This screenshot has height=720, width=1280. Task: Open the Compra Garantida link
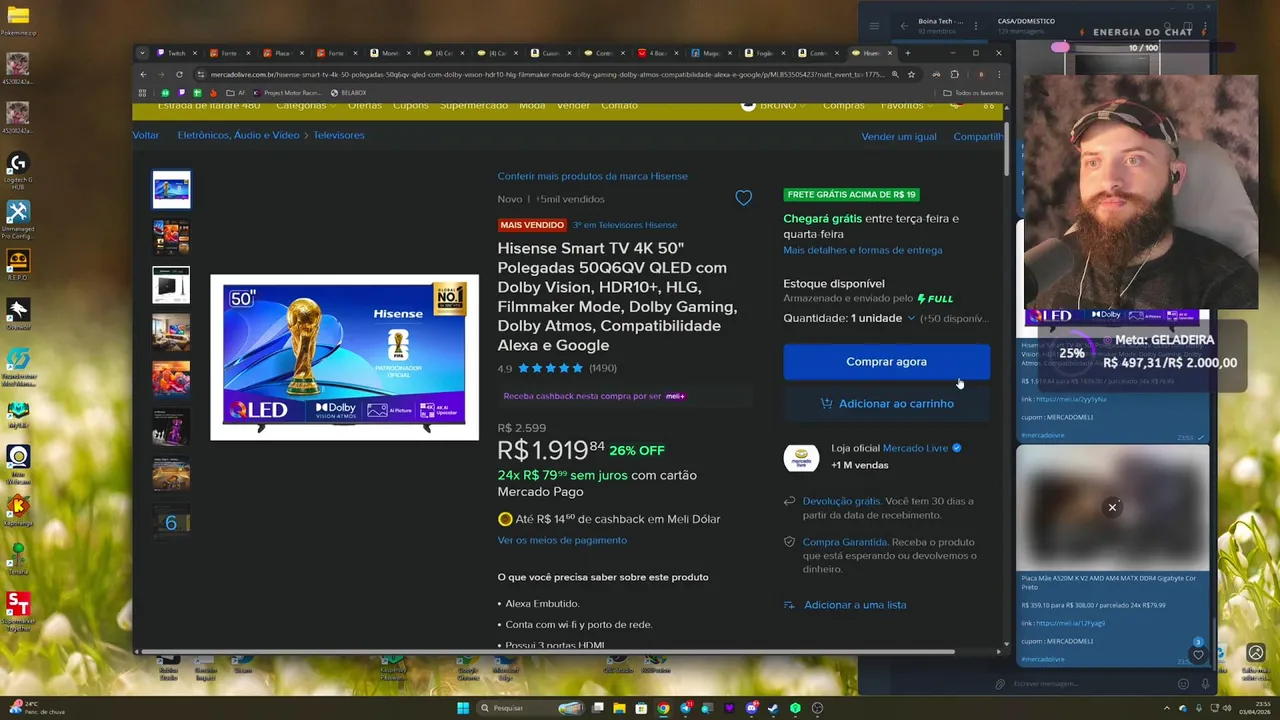pos(844,542)
